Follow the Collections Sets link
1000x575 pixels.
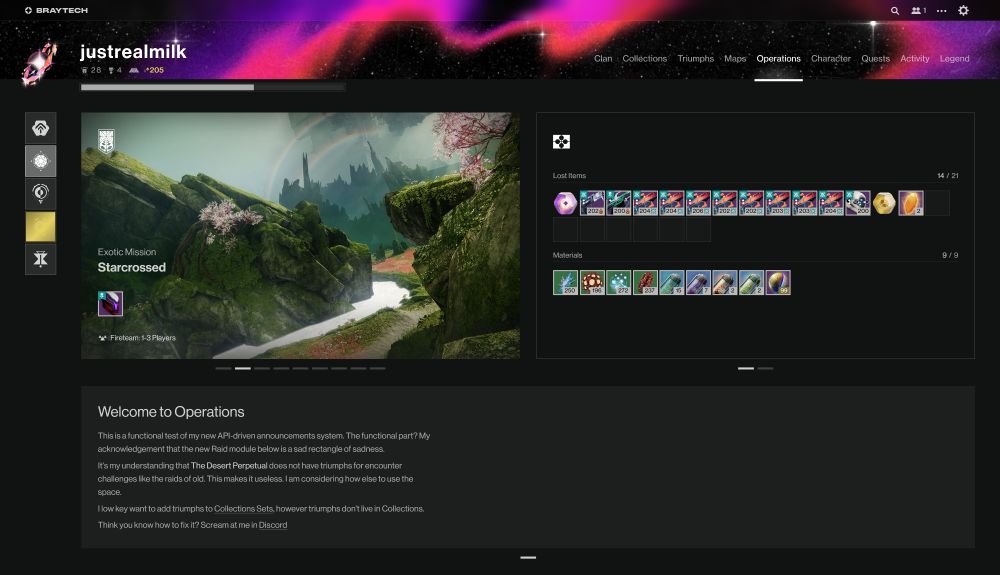point(244,509)
